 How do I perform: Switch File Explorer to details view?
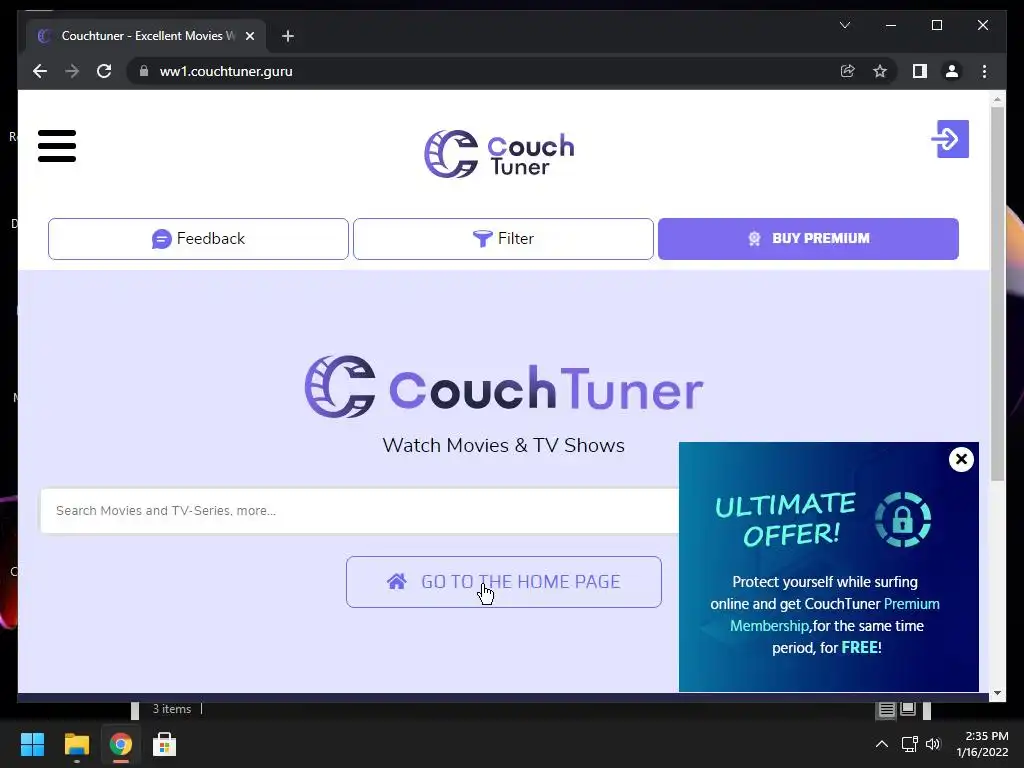tap(886, 709)
